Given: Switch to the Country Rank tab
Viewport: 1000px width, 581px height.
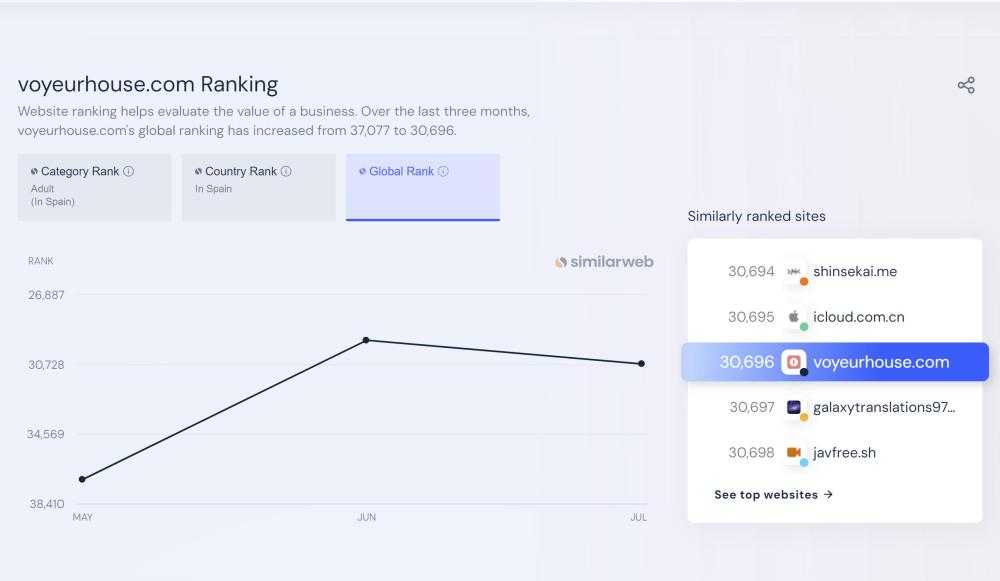Looking at the screenshot, I should 258,187.
